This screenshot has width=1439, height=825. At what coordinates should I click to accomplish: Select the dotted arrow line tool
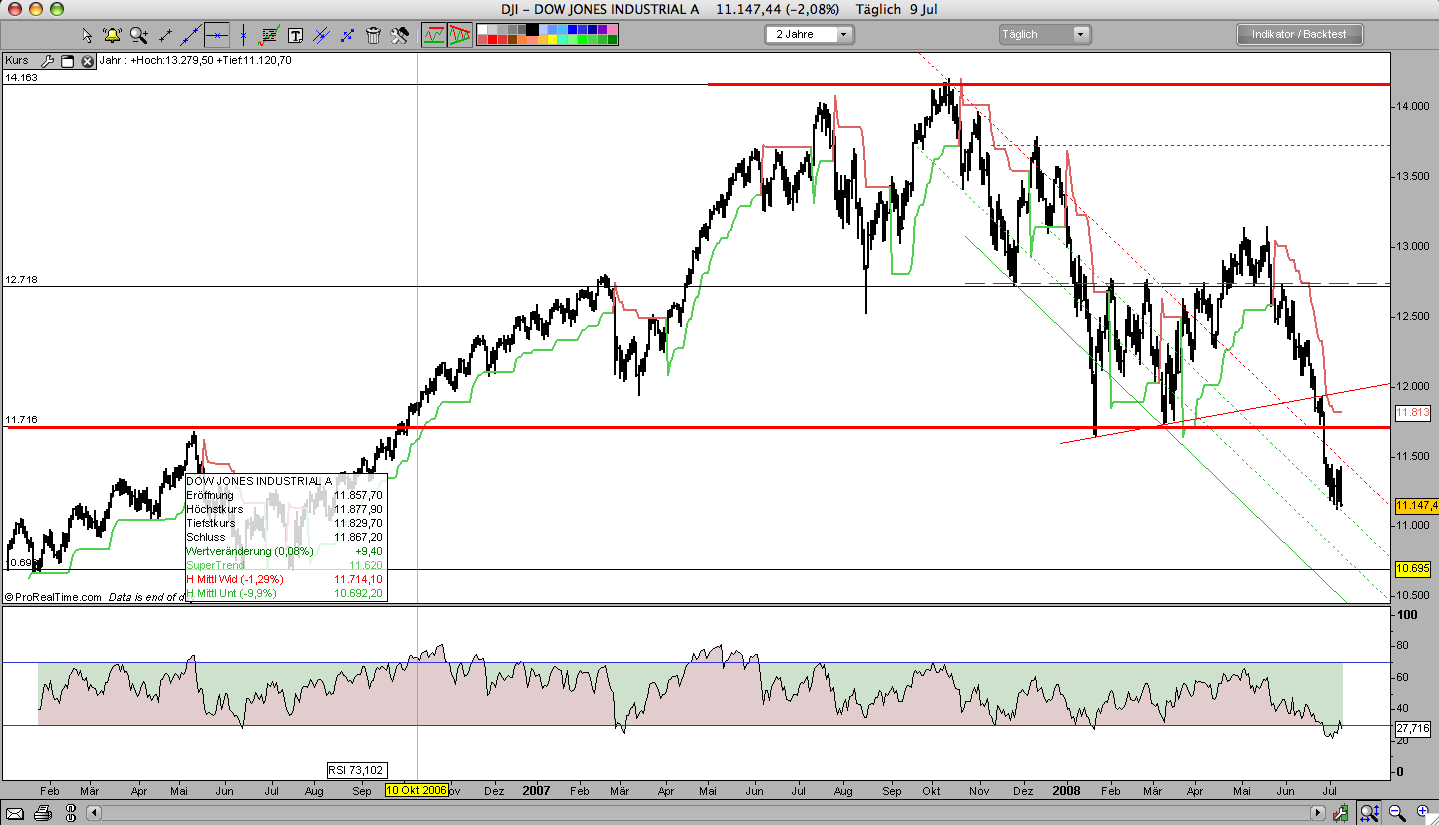[347, 35]
